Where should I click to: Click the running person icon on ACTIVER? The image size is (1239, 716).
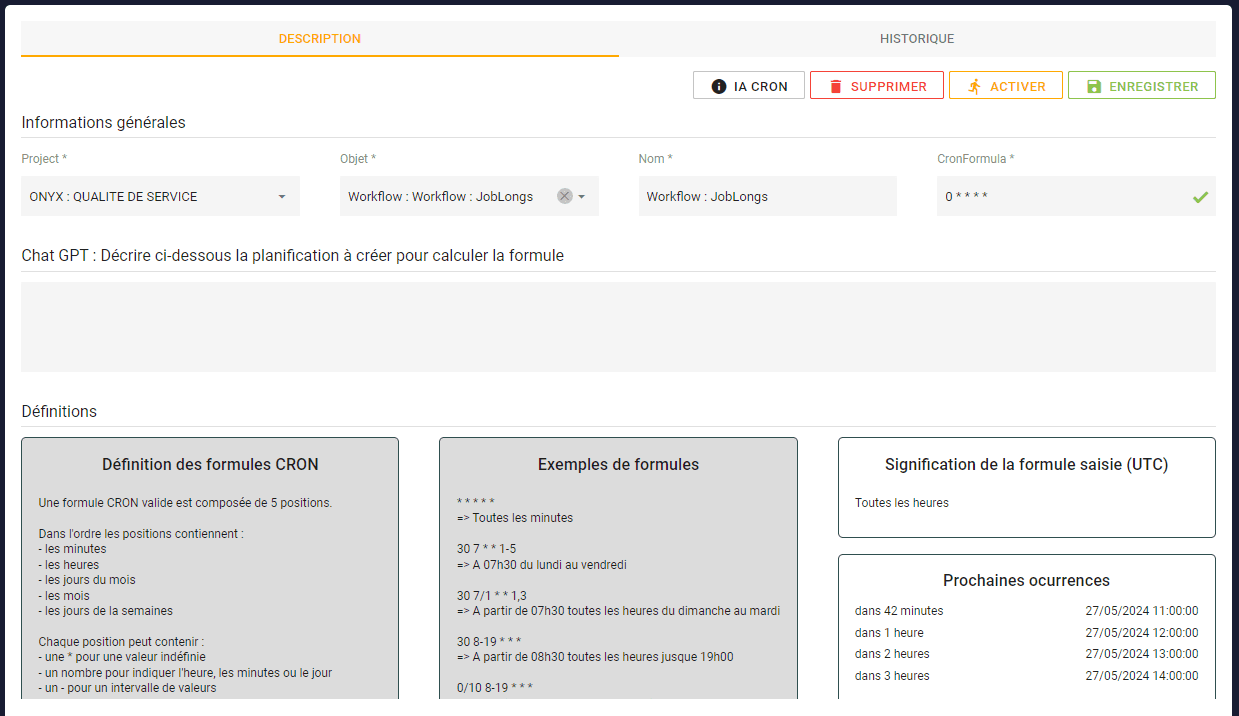[975, 87]
